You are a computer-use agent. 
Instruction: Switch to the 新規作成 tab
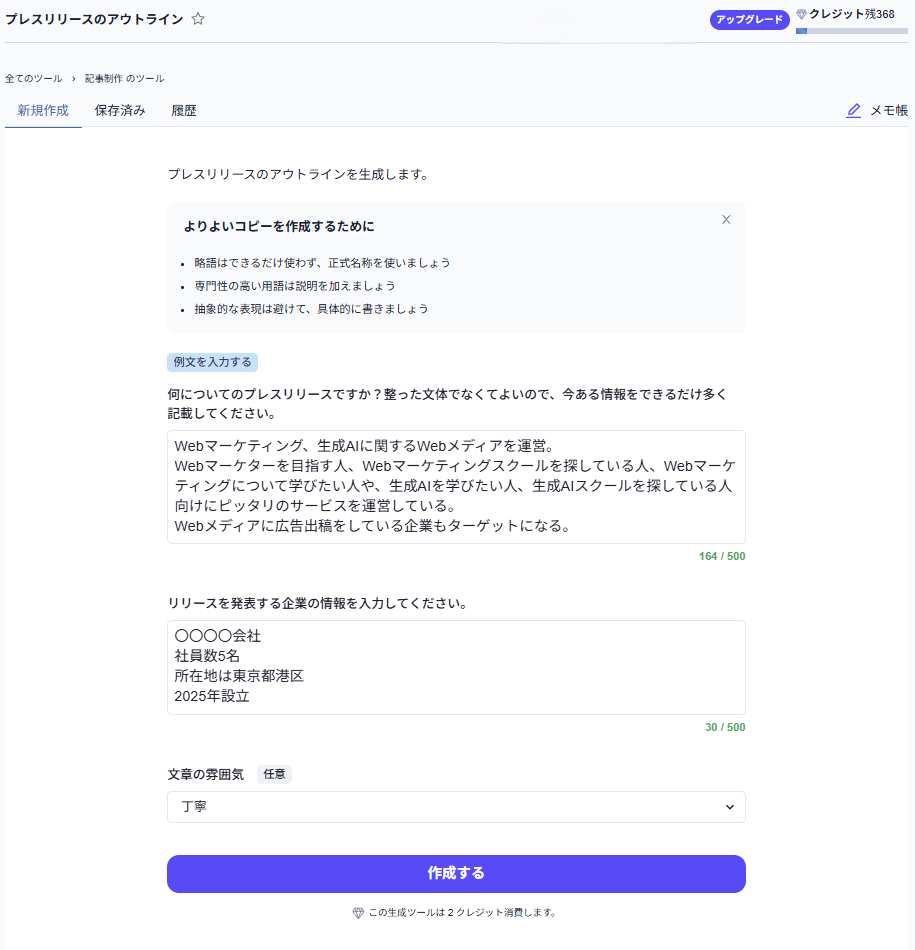(x=43, y=110)
